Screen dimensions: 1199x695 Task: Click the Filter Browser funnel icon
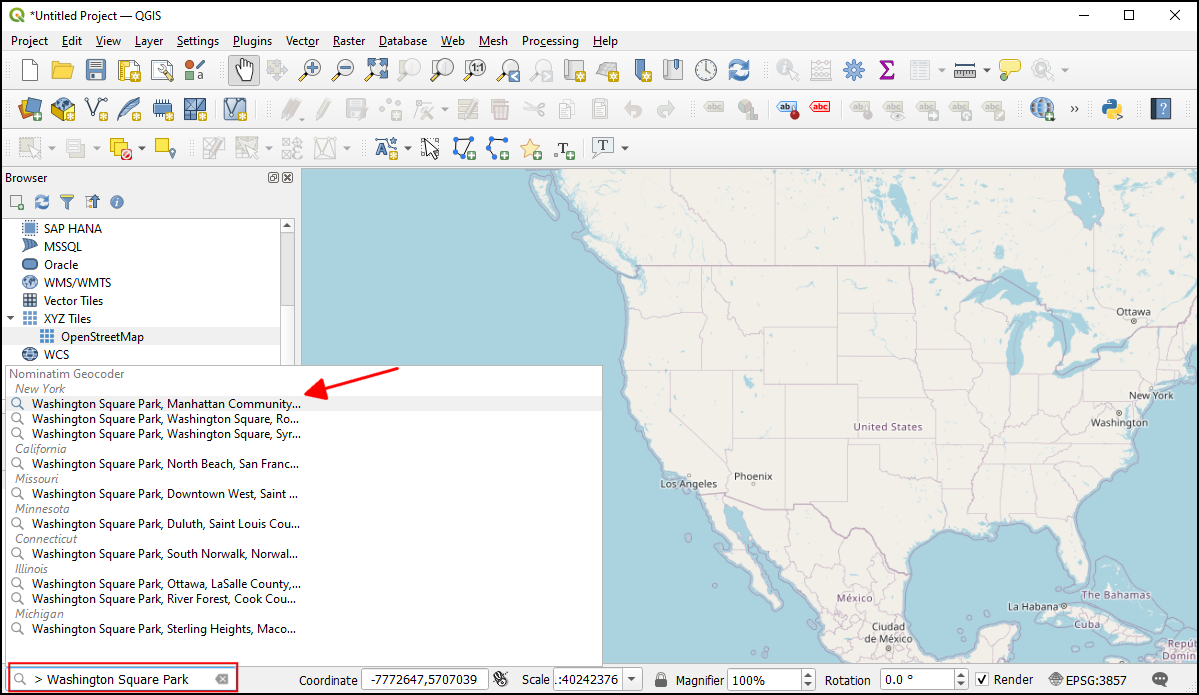[x=67, y=202]
